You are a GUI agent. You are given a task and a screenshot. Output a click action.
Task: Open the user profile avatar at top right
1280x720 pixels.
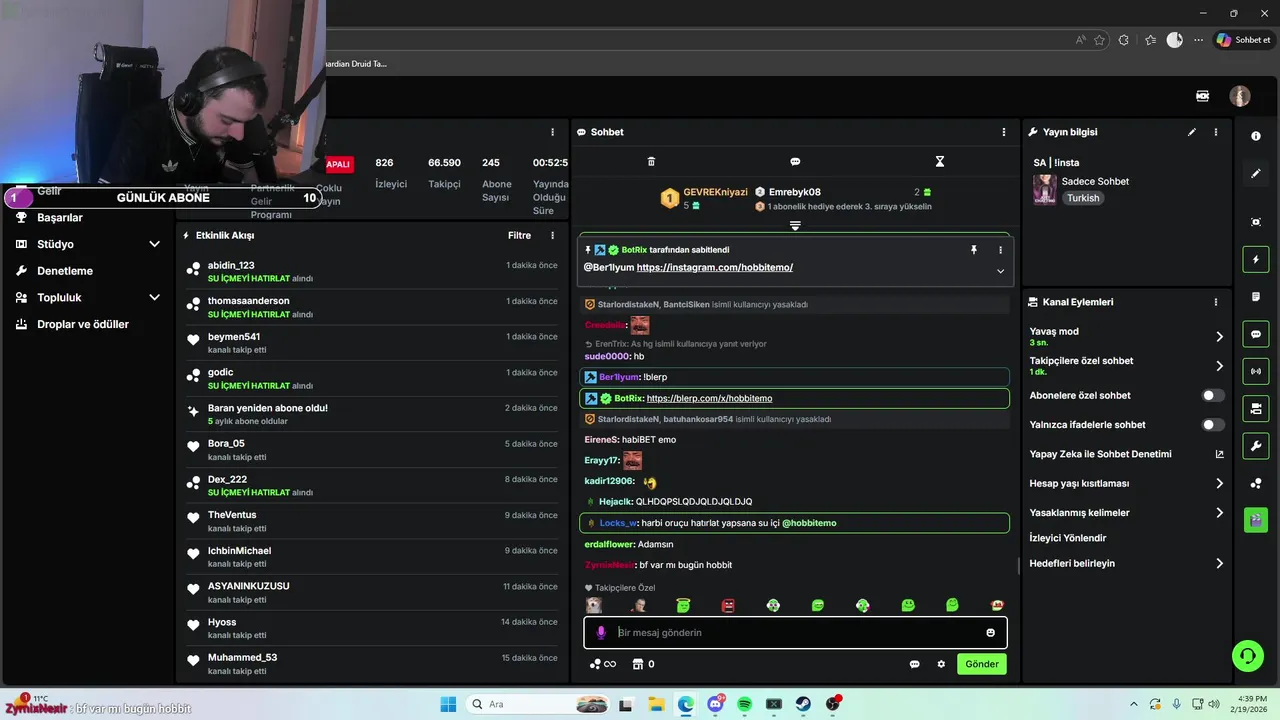[x=1240, y=96]
